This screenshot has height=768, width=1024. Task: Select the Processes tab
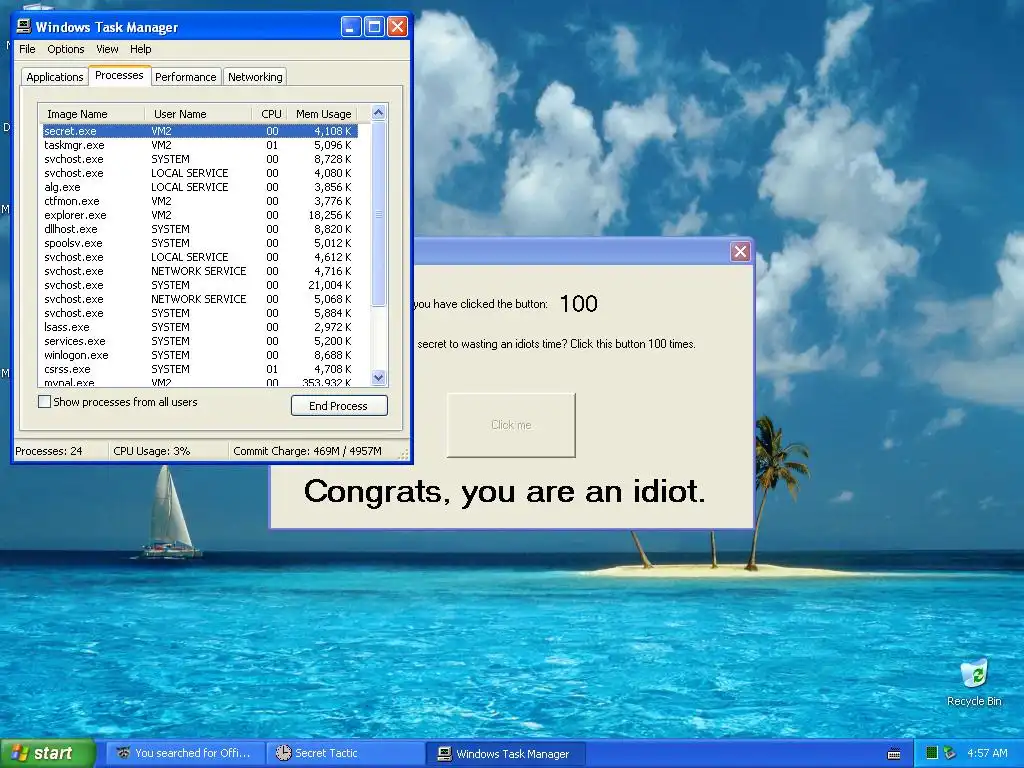[119, 75]
